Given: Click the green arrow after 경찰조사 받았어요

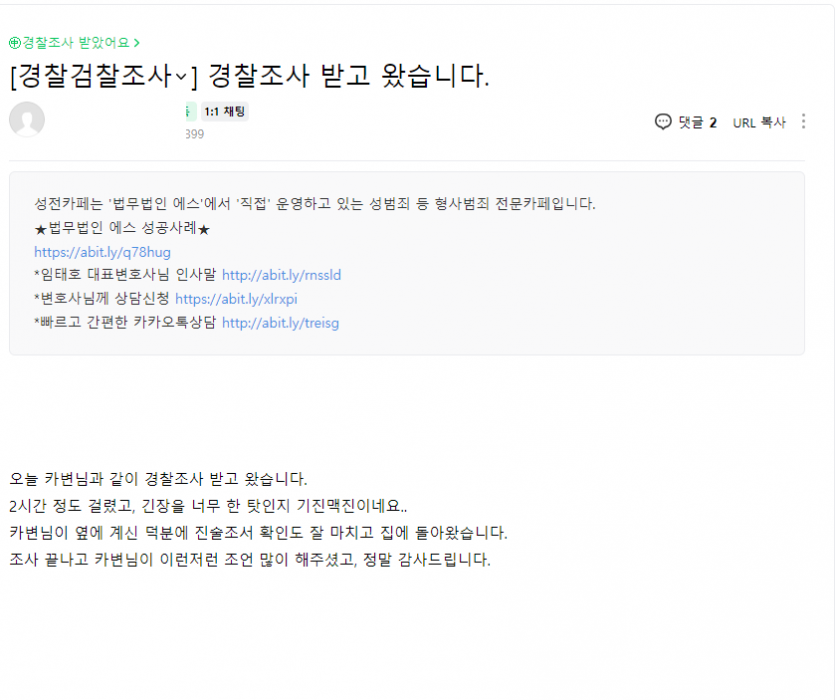Looking at the screenshot, I should click(137, 43).
